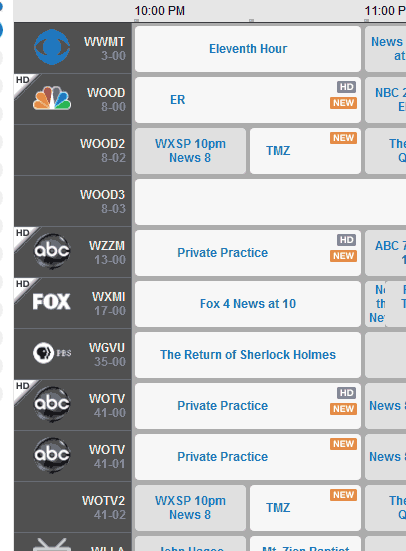Open WXSP 10pm News 8 on WOOD2
406x551 pixels.
[190, 151]
